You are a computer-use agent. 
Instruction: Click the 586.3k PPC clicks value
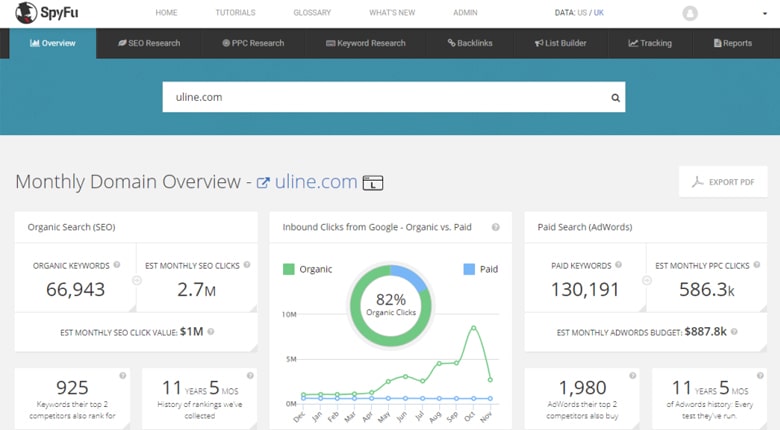(x=706, y=290)
